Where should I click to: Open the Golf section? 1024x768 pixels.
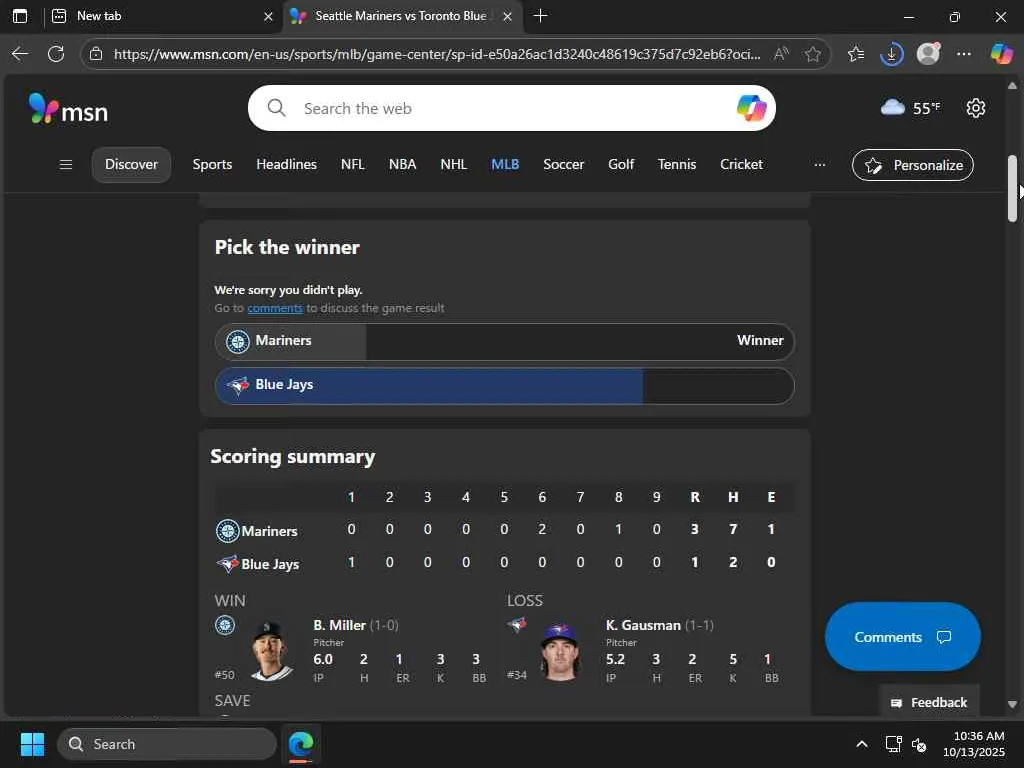(x=621, y=165)
